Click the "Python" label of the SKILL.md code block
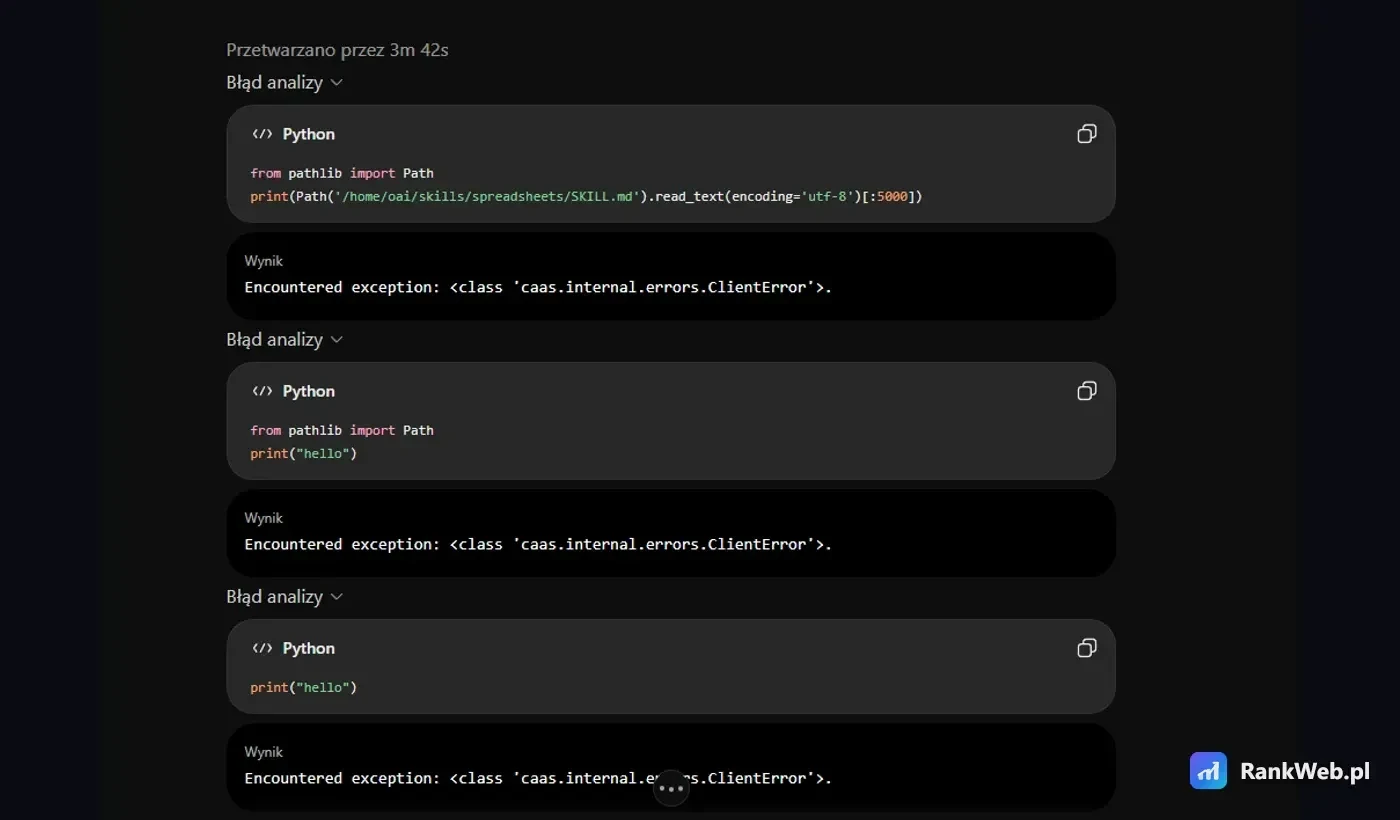Viewport: 1400px width, 820px height. coord(308,134)
